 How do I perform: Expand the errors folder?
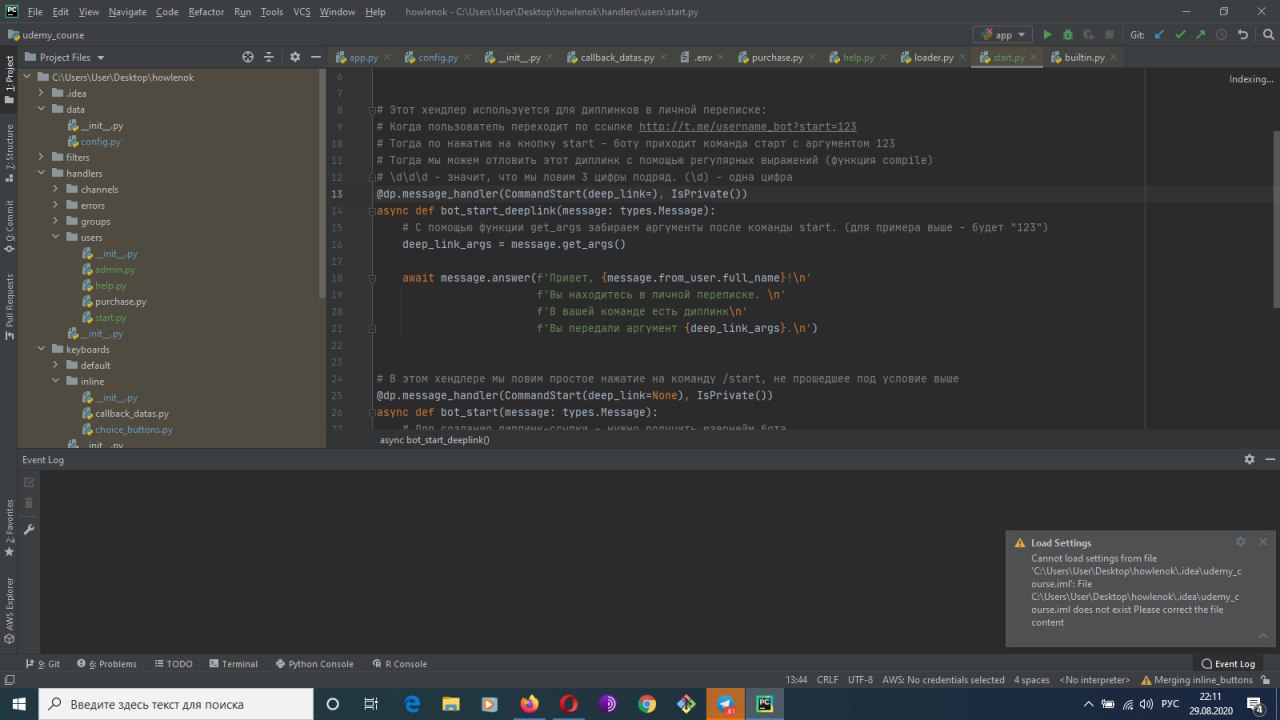57,205
